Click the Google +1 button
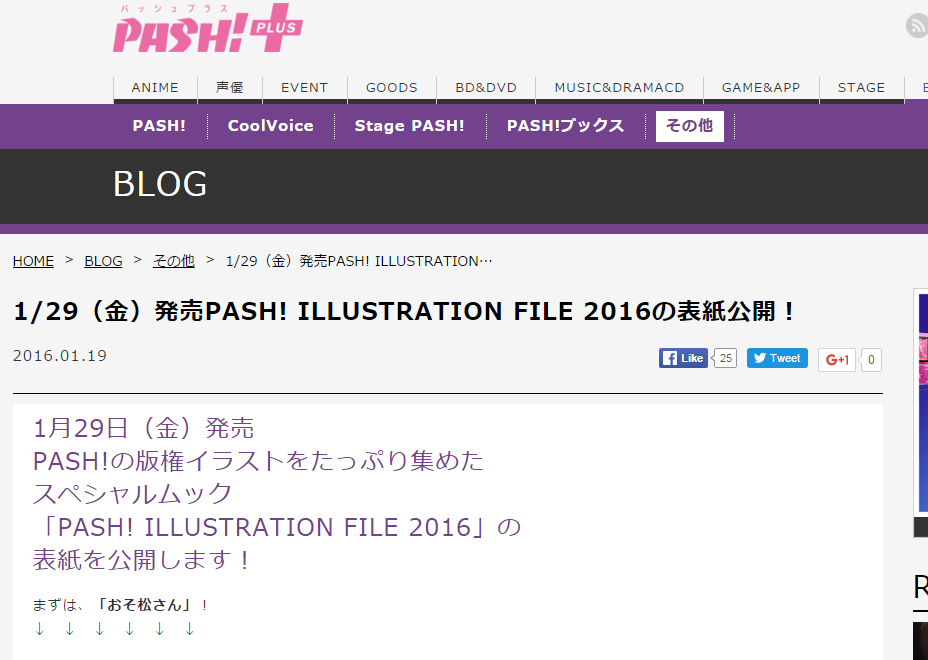This screenshot has height=660, width=928. click(x=837, y=360)
